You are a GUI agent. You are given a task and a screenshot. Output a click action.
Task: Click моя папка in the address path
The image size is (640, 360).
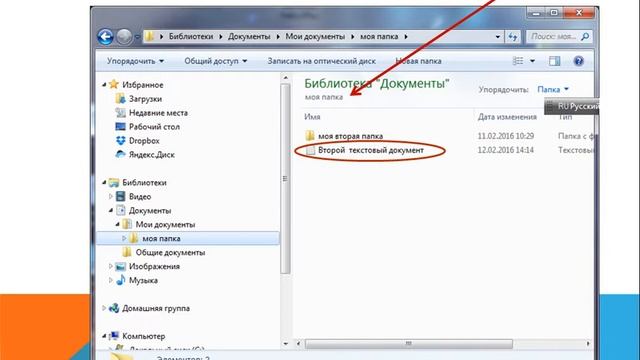click(379, 36)
